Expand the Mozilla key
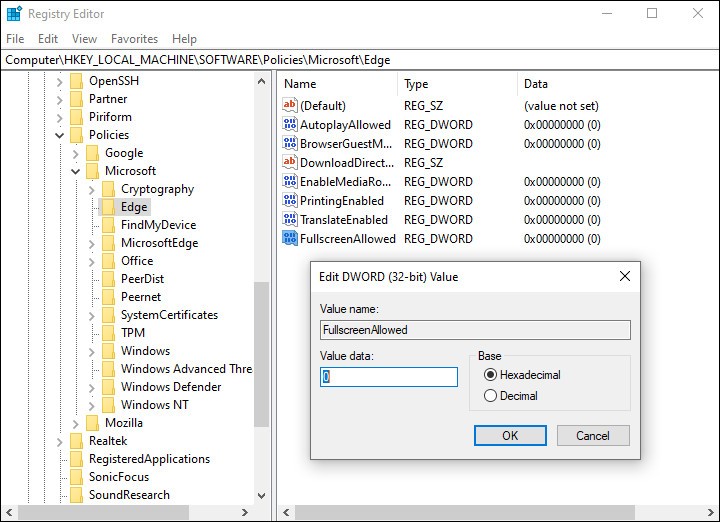The image size is (720, 522). tap(76, 424)
